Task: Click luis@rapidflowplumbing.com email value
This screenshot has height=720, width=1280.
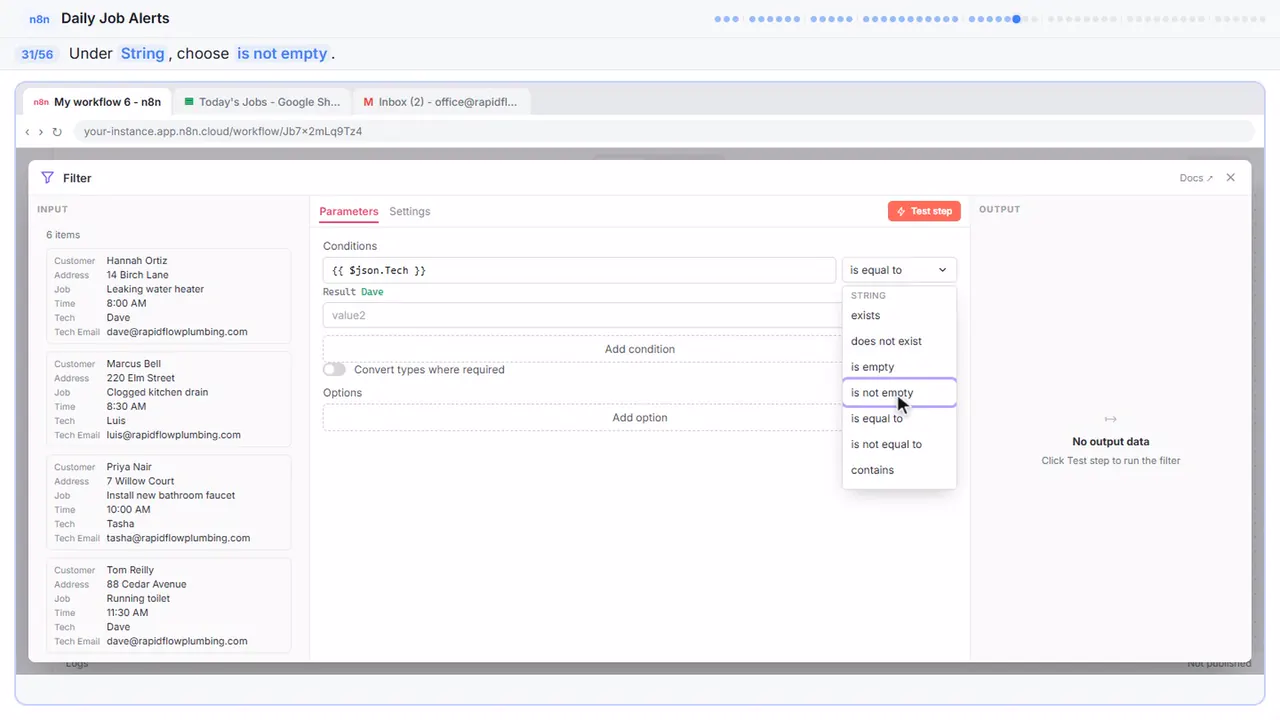Action: pos(174,435)
